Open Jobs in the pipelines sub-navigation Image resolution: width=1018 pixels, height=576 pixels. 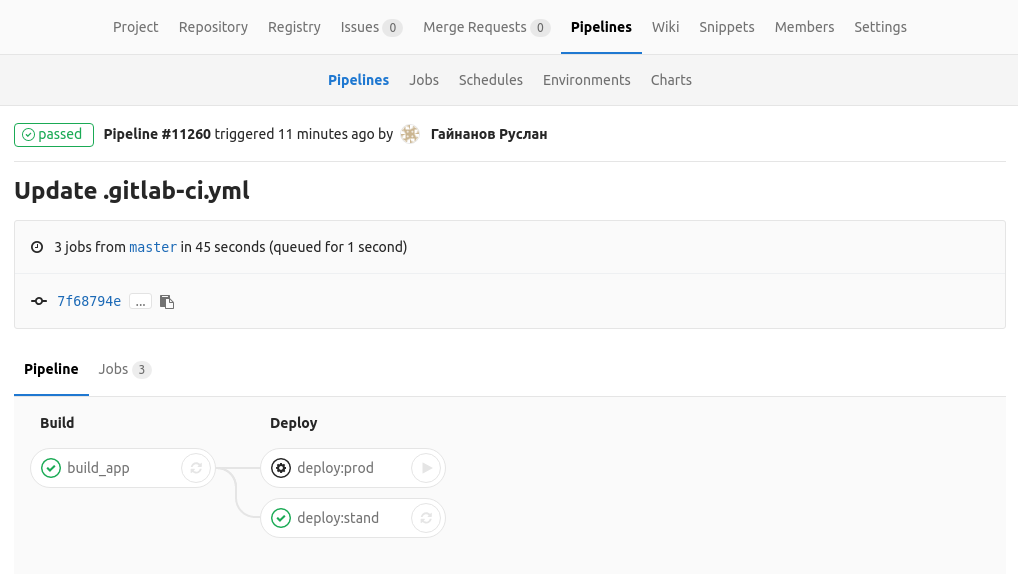424,80
